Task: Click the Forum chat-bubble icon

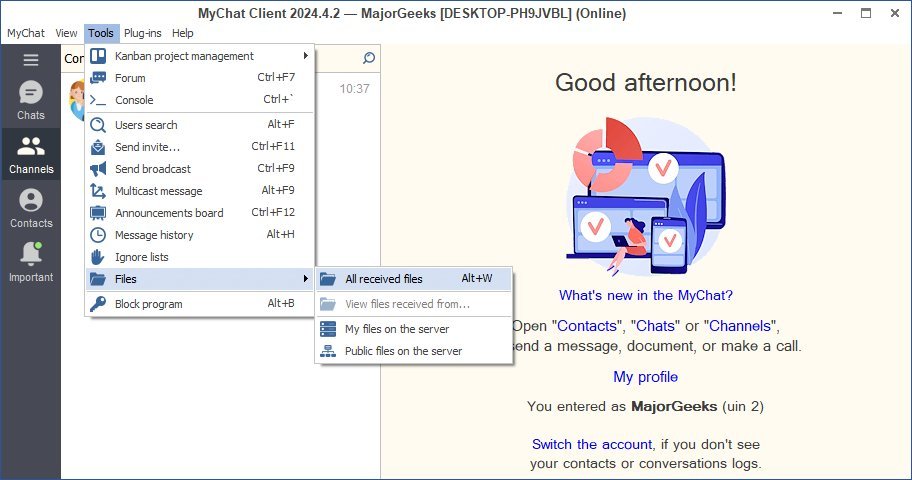Action: click(x=98, y=78)
